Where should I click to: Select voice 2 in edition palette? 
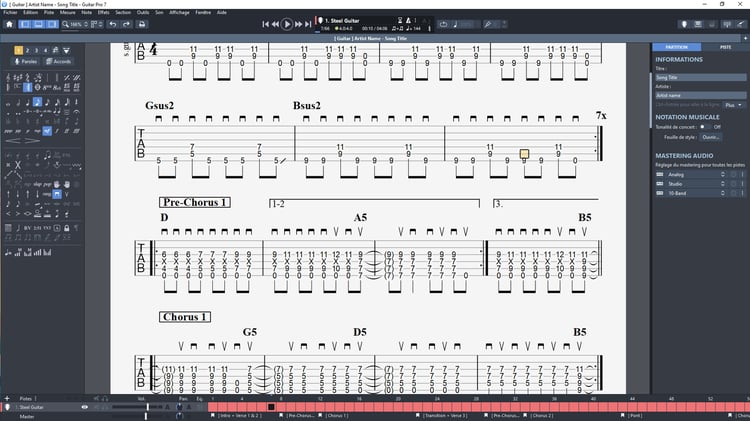pos(27,50)
